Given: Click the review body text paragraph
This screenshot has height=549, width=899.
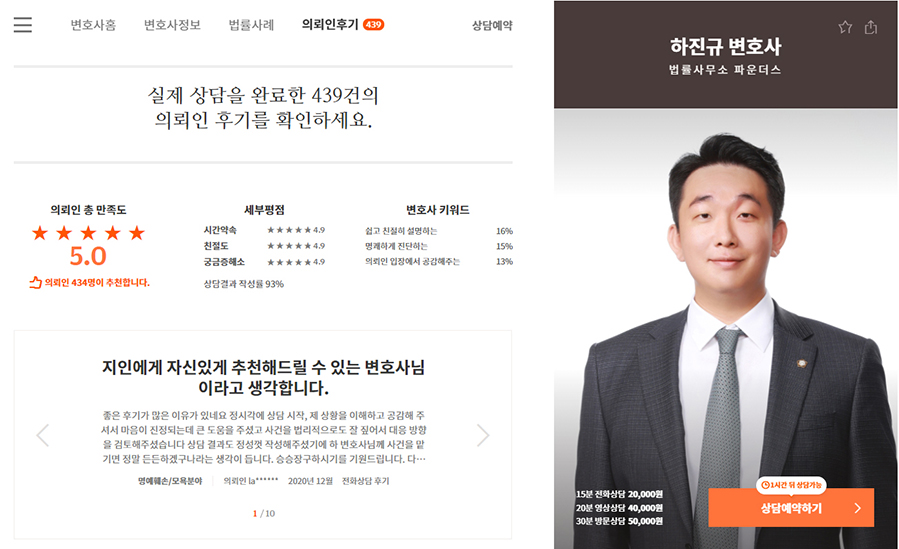Looking at the screenshot, I should [263, 437].
